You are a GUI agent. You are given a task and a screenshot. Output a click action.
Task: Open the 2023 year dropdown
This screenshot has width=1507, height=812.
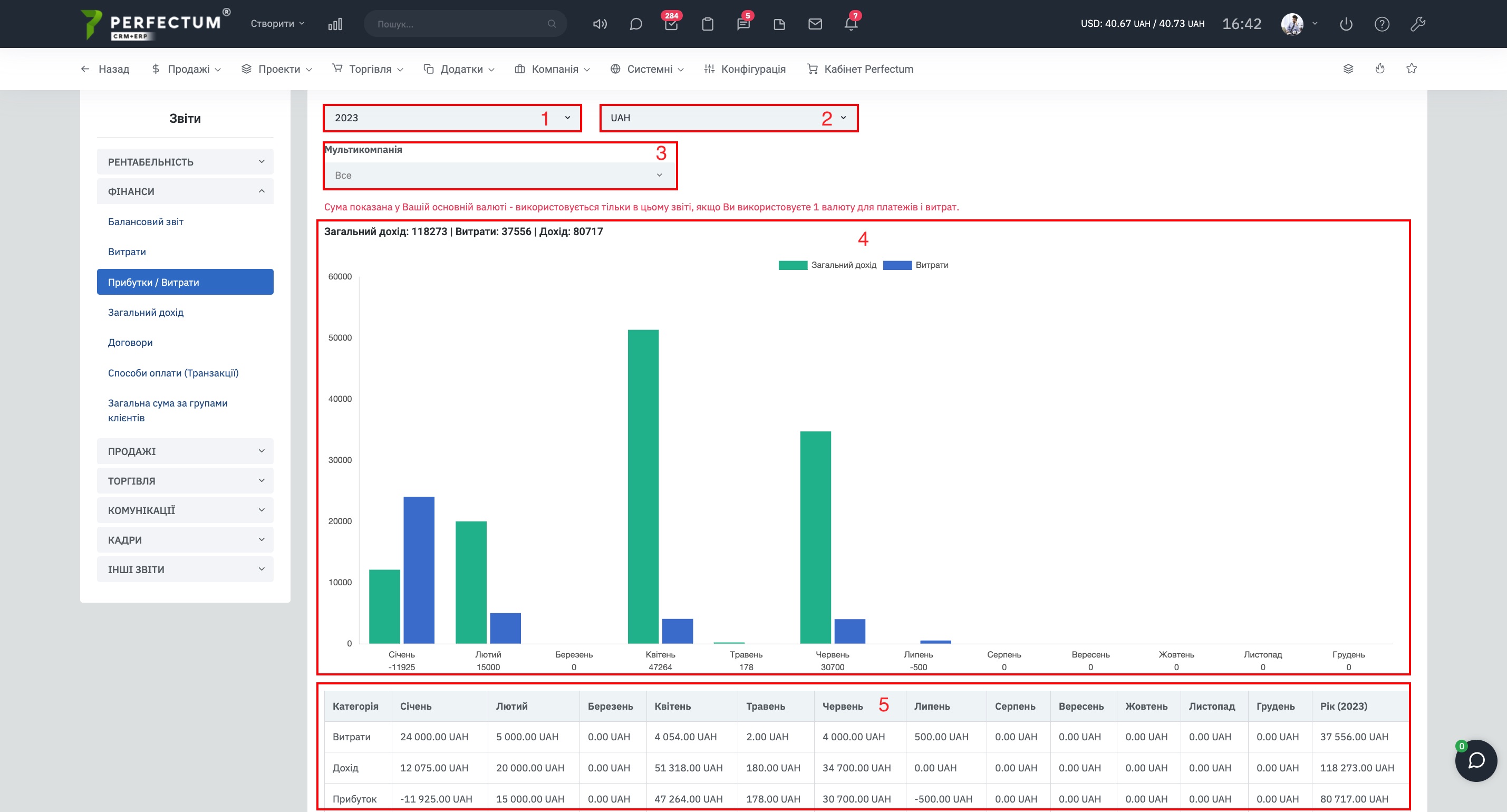tap(452, 118)
